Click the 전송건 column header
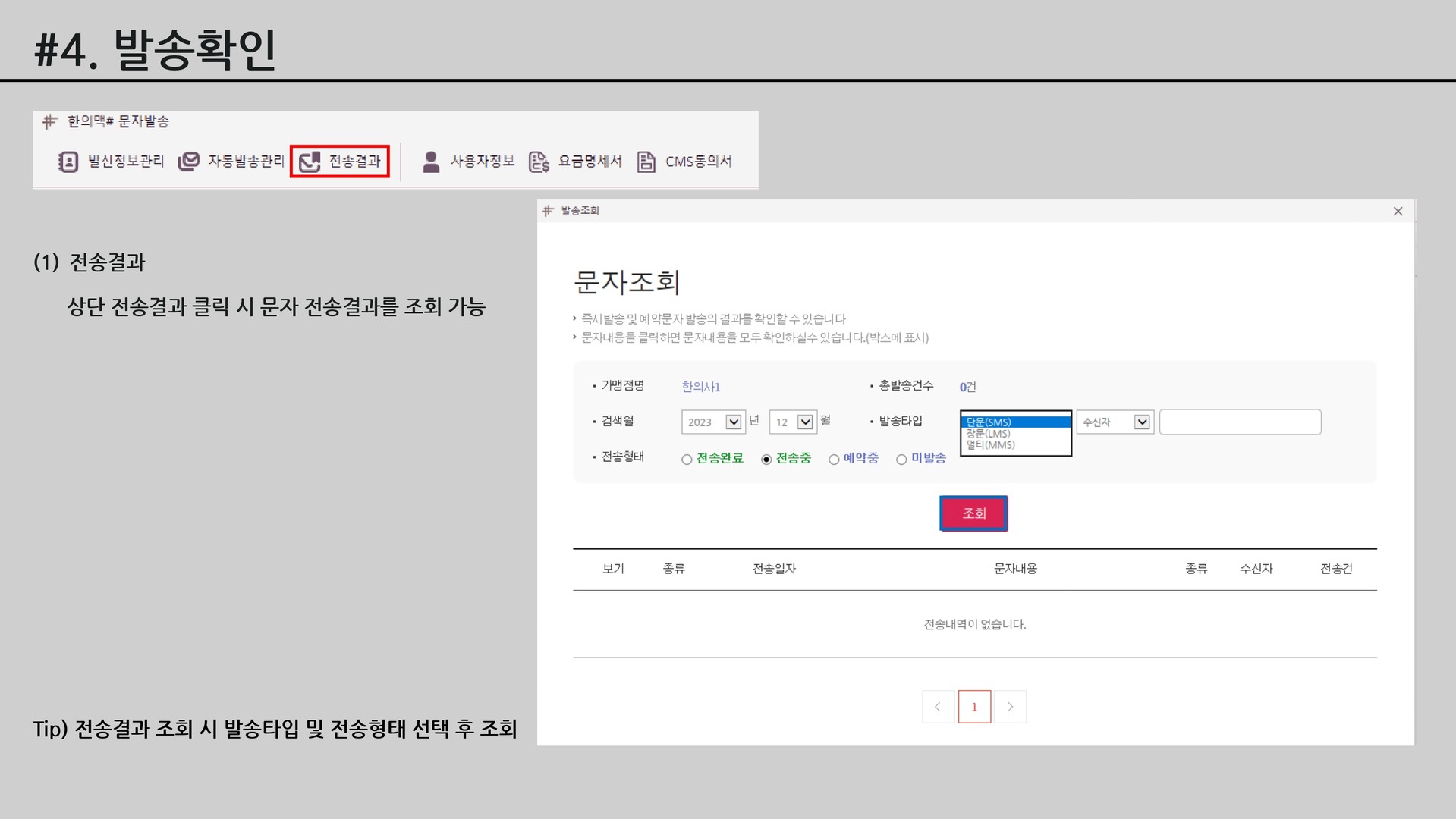Screen dimensions: 1456x819 (x=1336, y=569)
